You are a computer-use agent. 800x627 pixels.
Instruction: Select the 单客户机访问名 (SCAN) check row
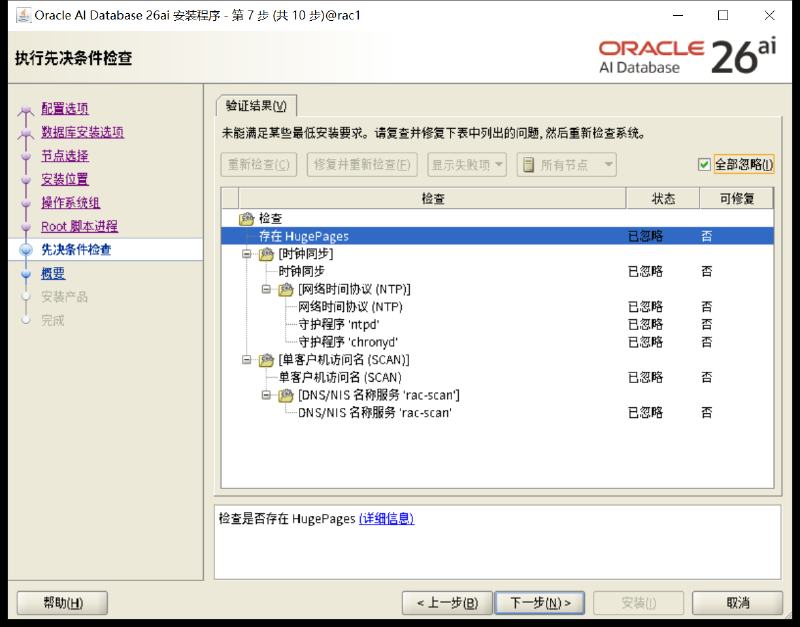[497, 378]
